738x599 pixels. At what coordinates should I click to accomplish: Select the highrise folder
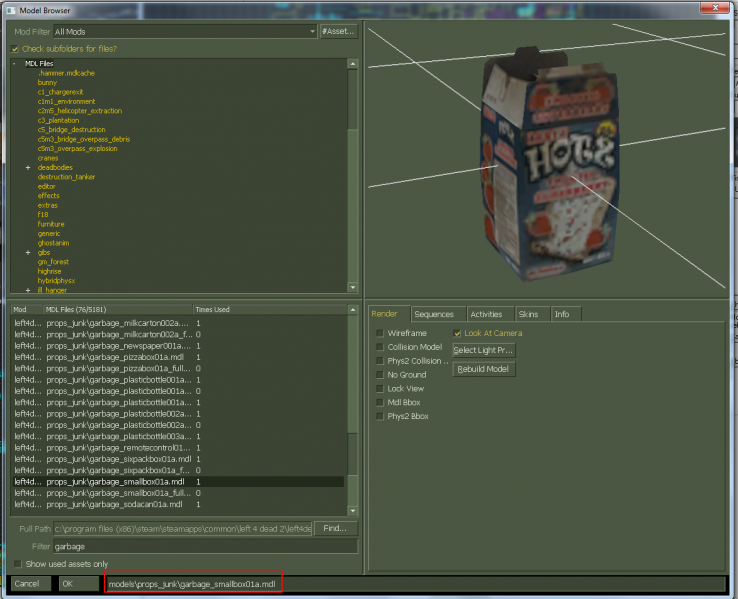coord(49,272)
